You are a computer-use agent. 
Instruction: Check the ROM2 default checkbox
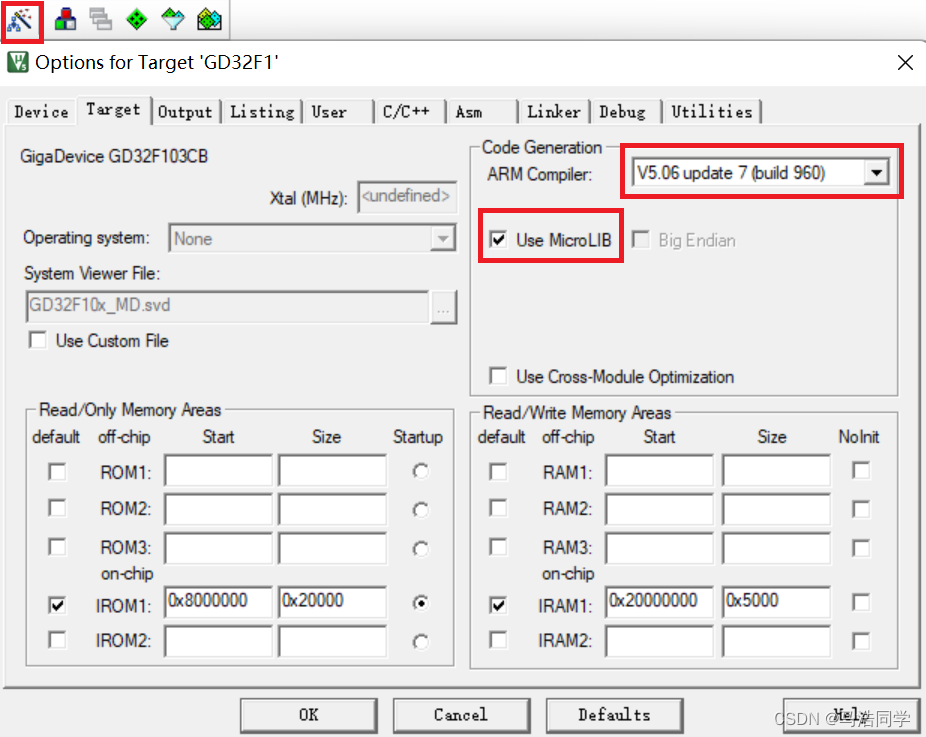click(x=57, y=508)
